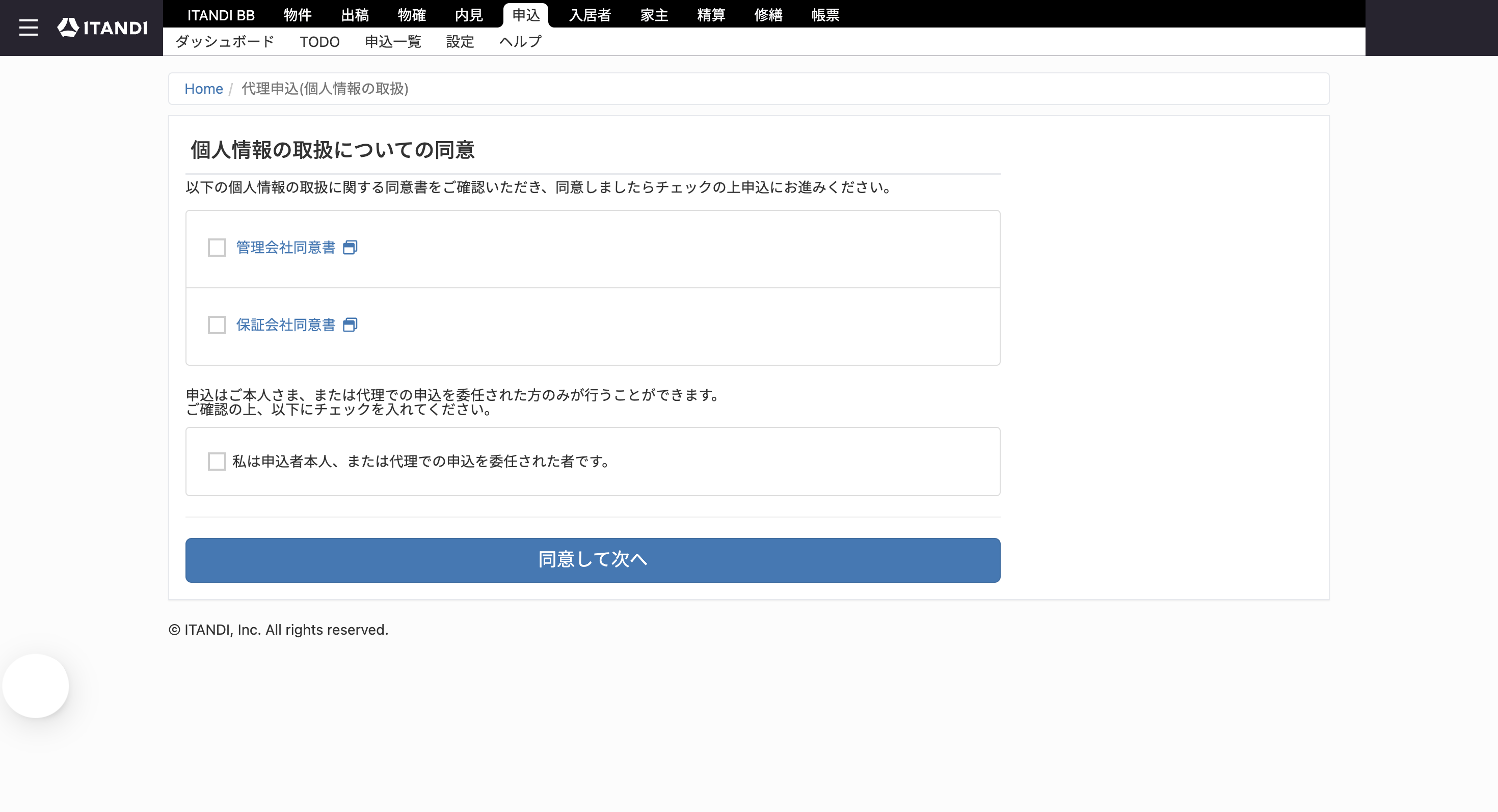1498x812 pixels.
Task: Click the round floating widget bubble
Action: [x=36, y=686]
